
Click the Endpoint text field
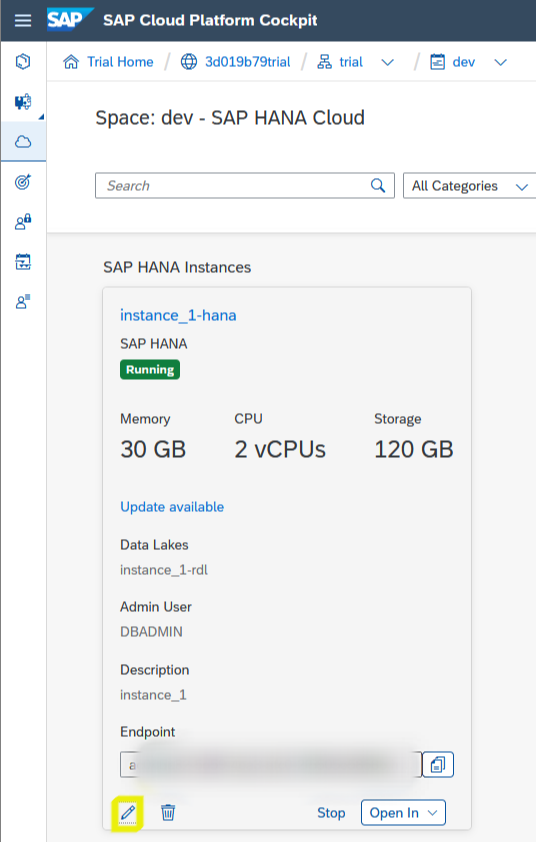pyautogui.click(x=271, y=764)
